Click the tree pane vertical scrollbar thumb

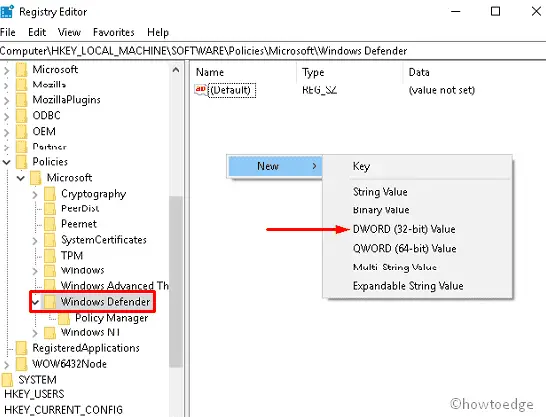tap(176, 281)
